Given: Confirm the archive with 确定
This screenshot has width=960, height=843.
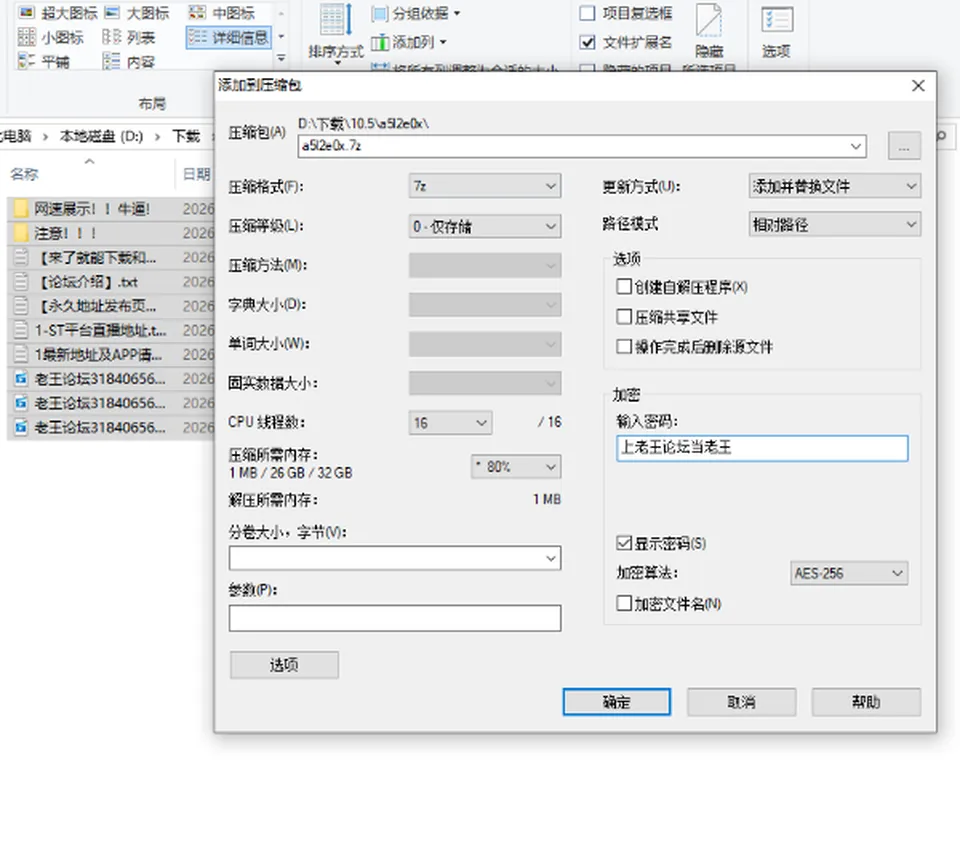Looking at the screenshot, I should 617,702.
